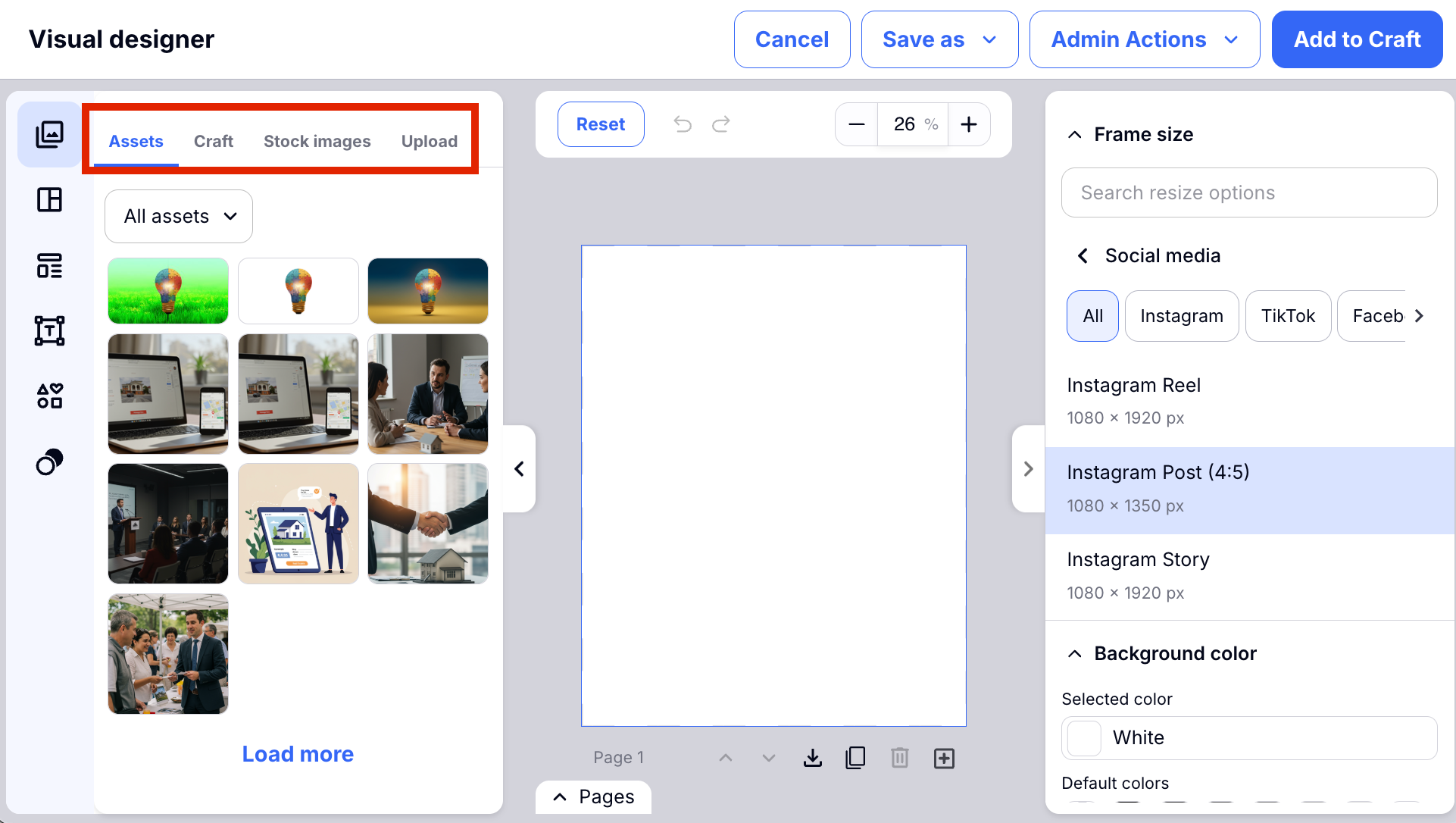
Task: Open the All assets dropdown
Action: (179, 217)
